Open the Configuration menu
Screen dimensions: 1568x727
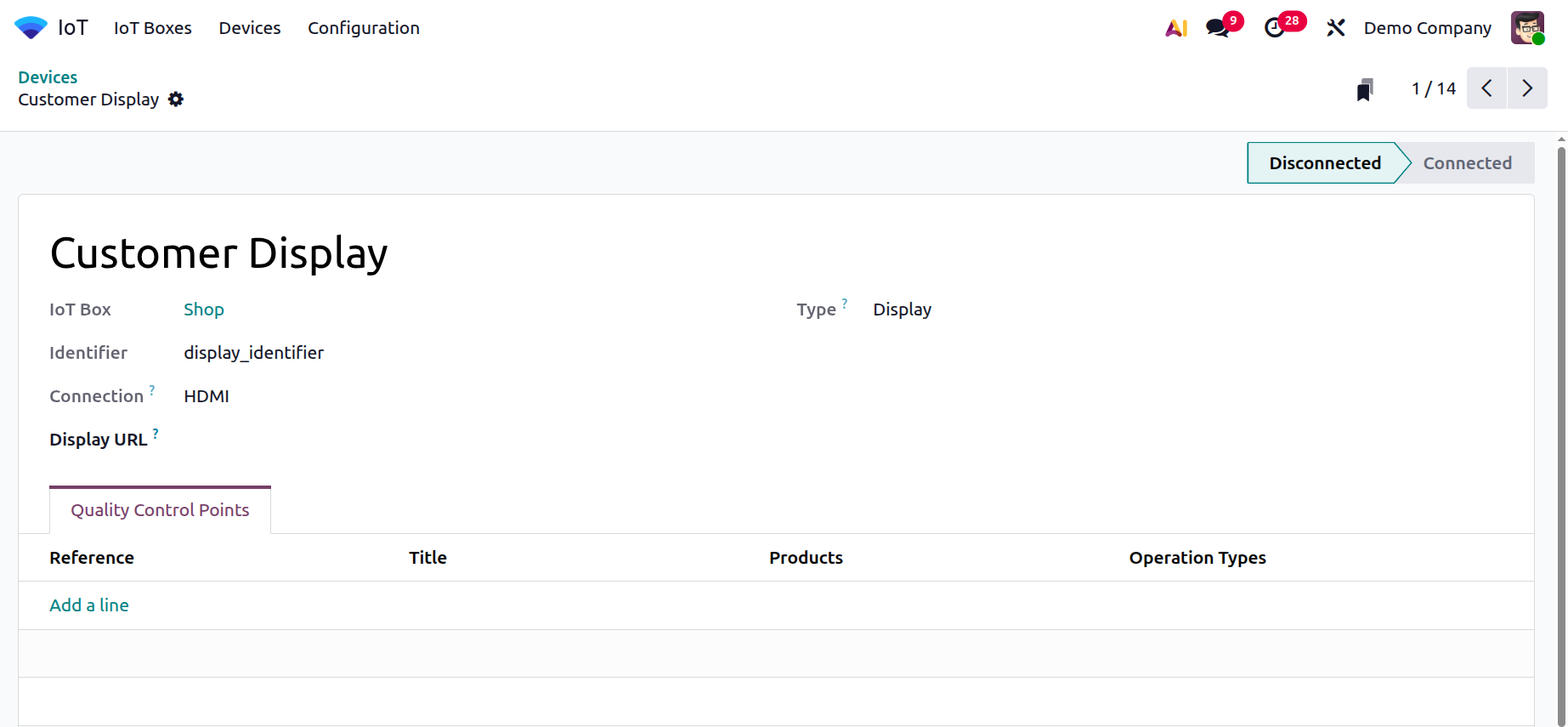click(364, 28)
